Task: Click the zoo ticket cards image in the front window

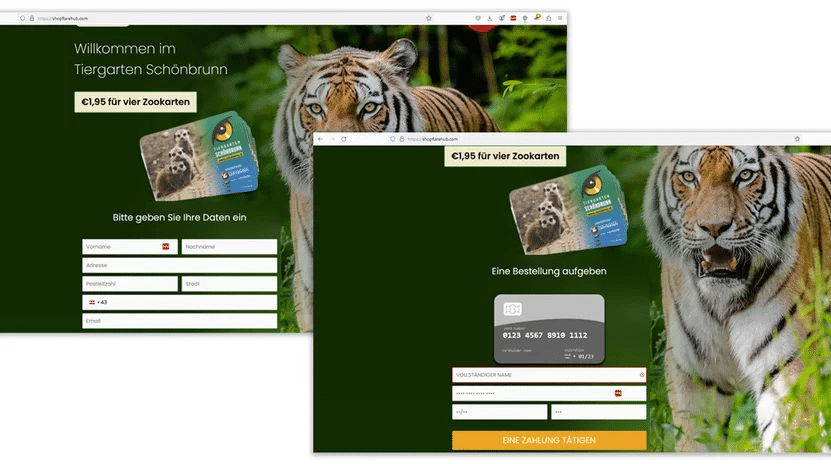Action: 569,210
